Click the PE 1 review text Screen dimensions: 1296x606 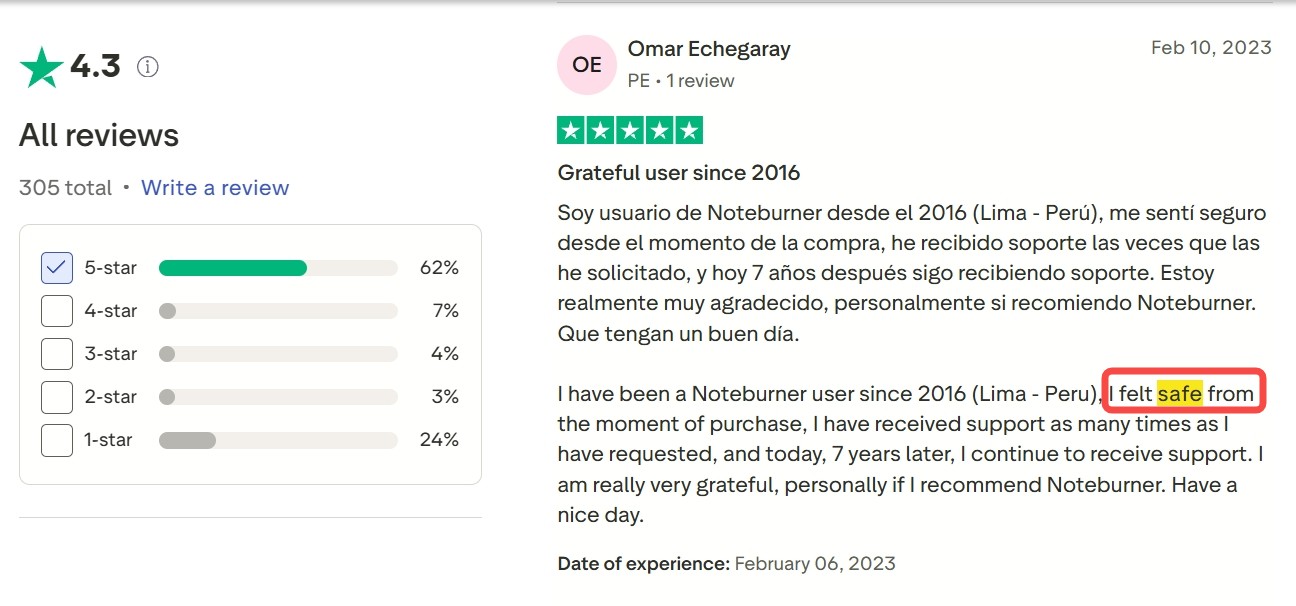coord(681,81)
